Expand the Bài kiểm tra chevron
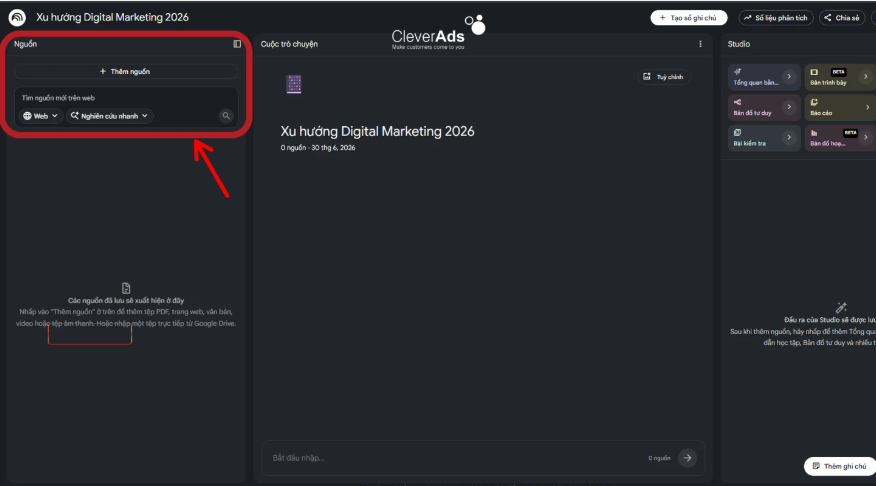Image resolution: width=876 pixels, height=486 pixels. click(x=789, y=137)
